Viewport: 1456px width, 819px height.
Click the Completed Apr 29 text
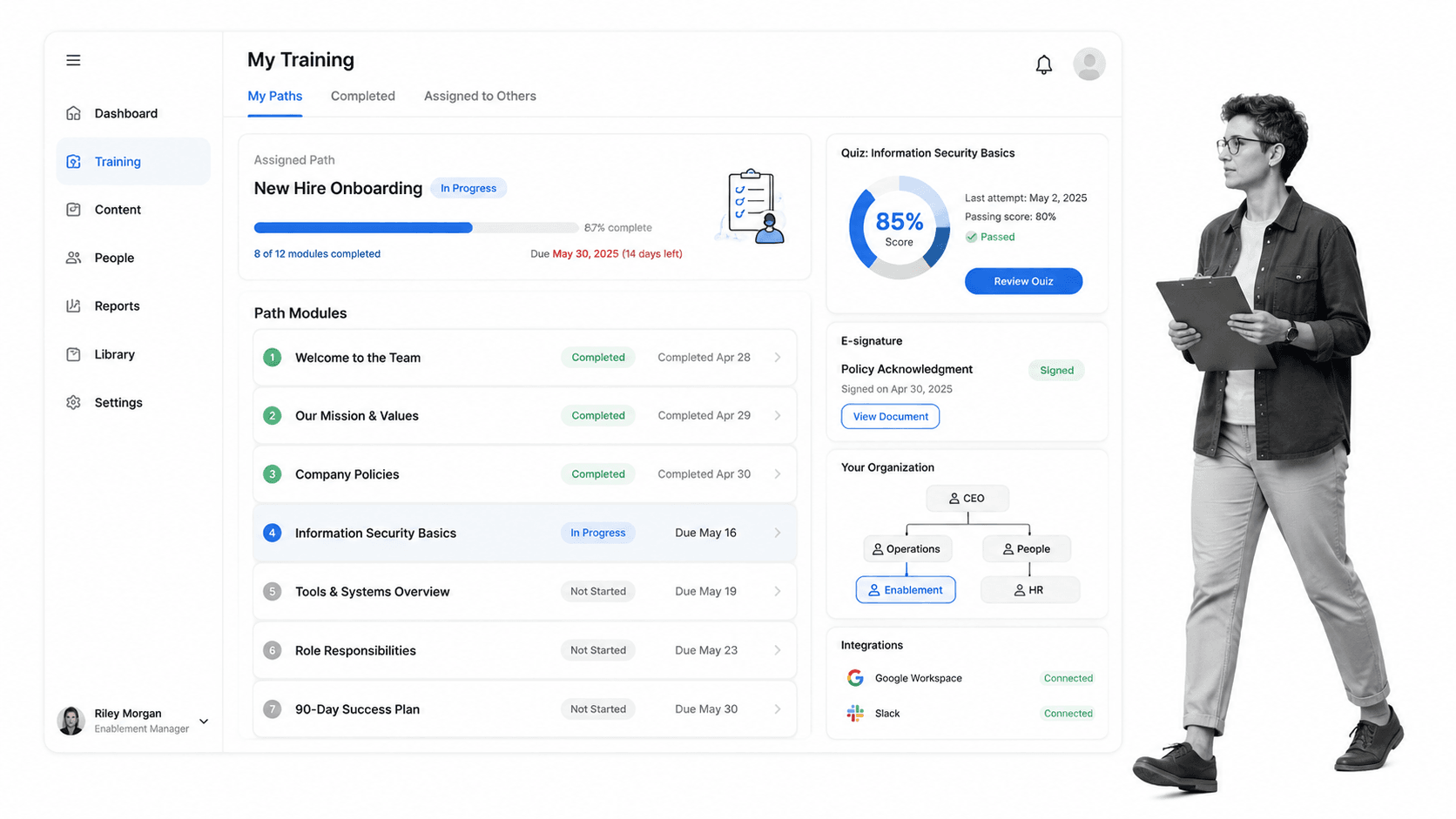704,416
